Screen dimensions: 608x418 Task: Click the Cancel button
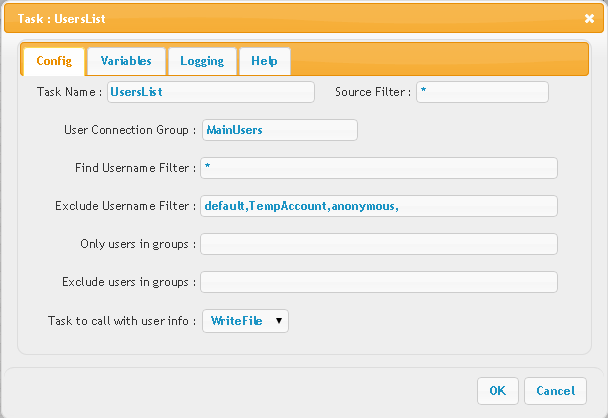tap(555, 391)
